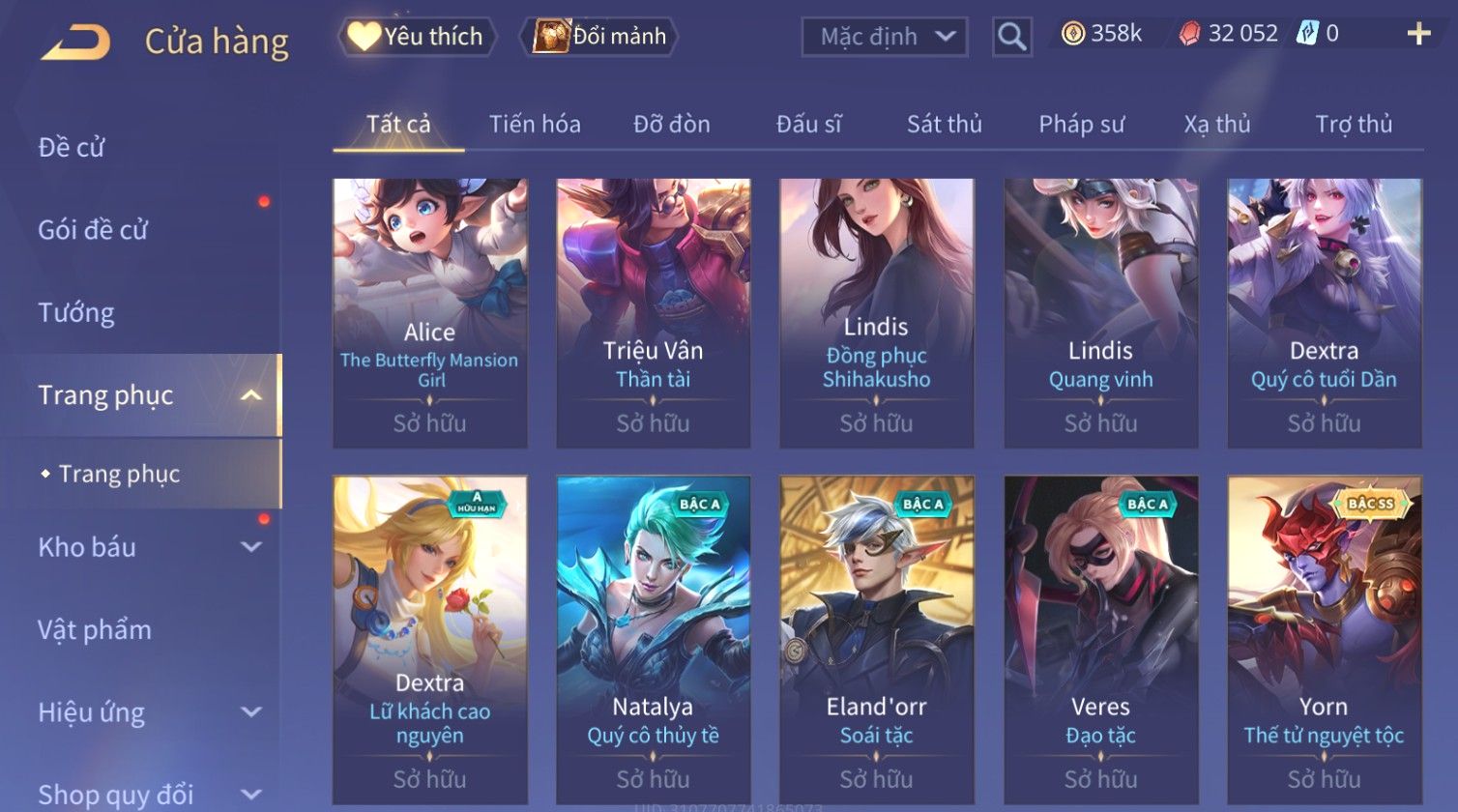Go to Tướng in the sidebar
The width and height of the screenshot is (1458, 812).
click(76, 313)
